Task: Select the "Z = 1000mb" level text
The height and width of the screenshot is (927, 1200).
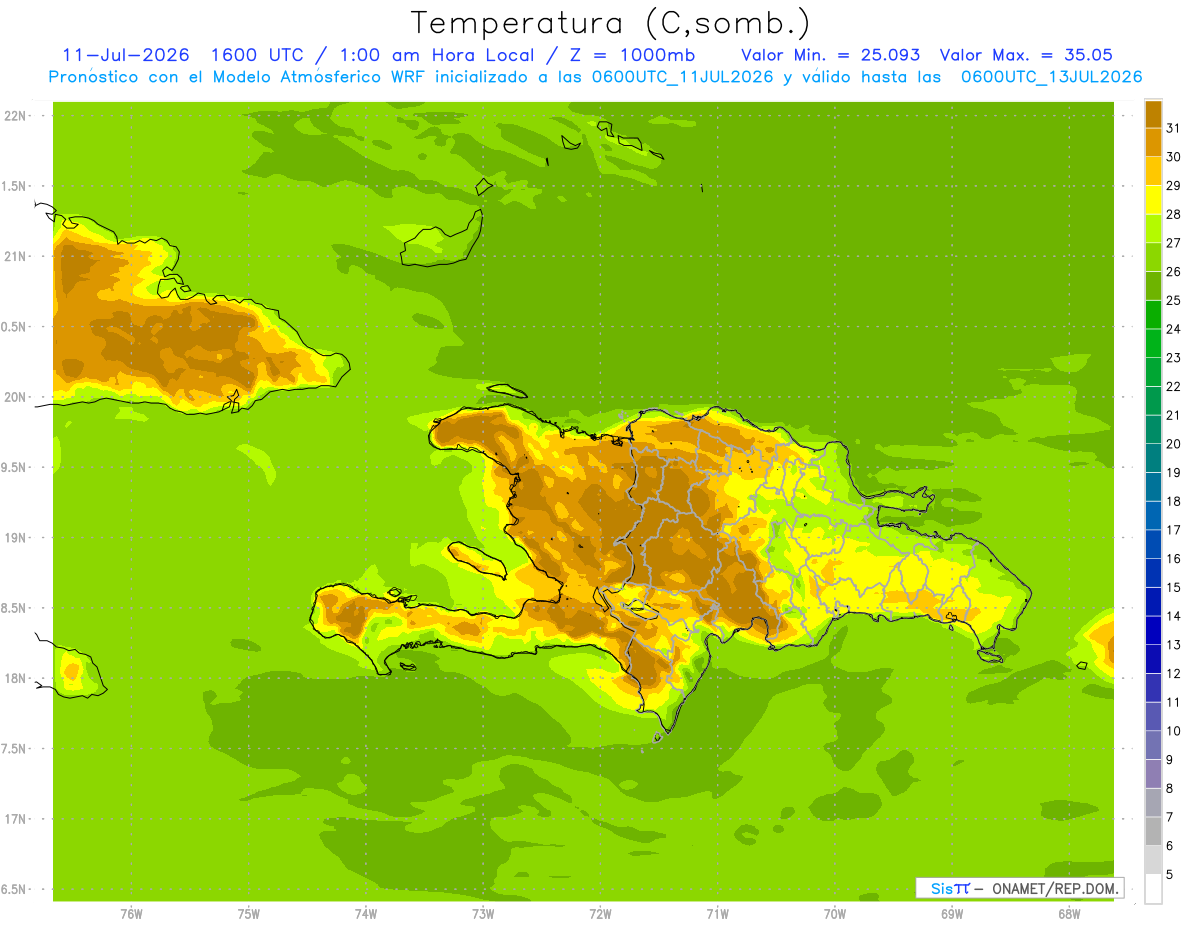Action: (x=632, y=55)
